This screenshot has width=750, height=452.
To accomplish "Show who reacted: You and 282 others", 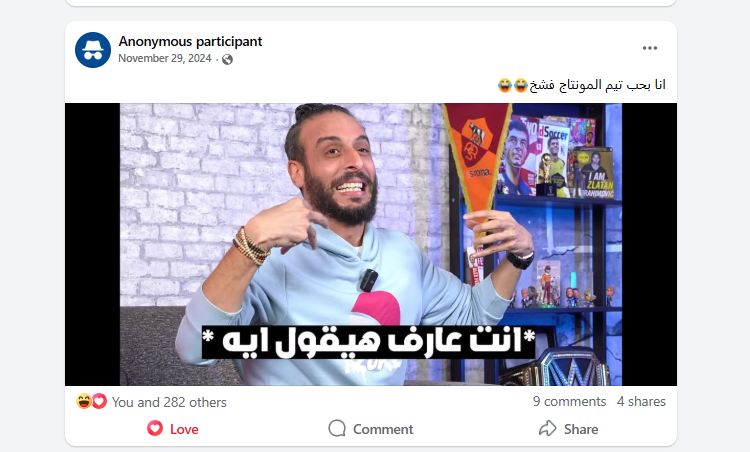I will point(169,402).
